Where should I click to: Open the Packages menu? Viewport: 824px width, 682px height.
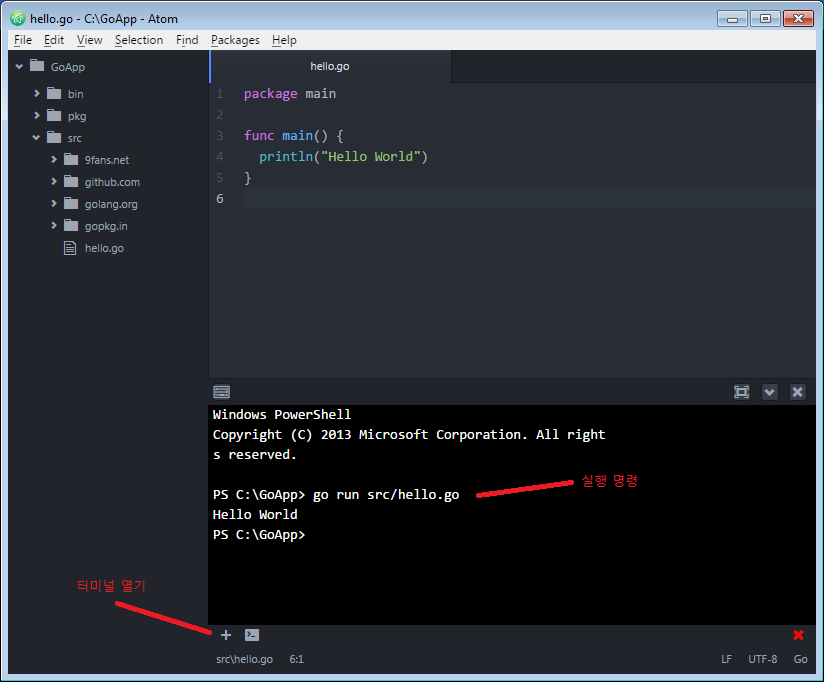click(235, 40)
